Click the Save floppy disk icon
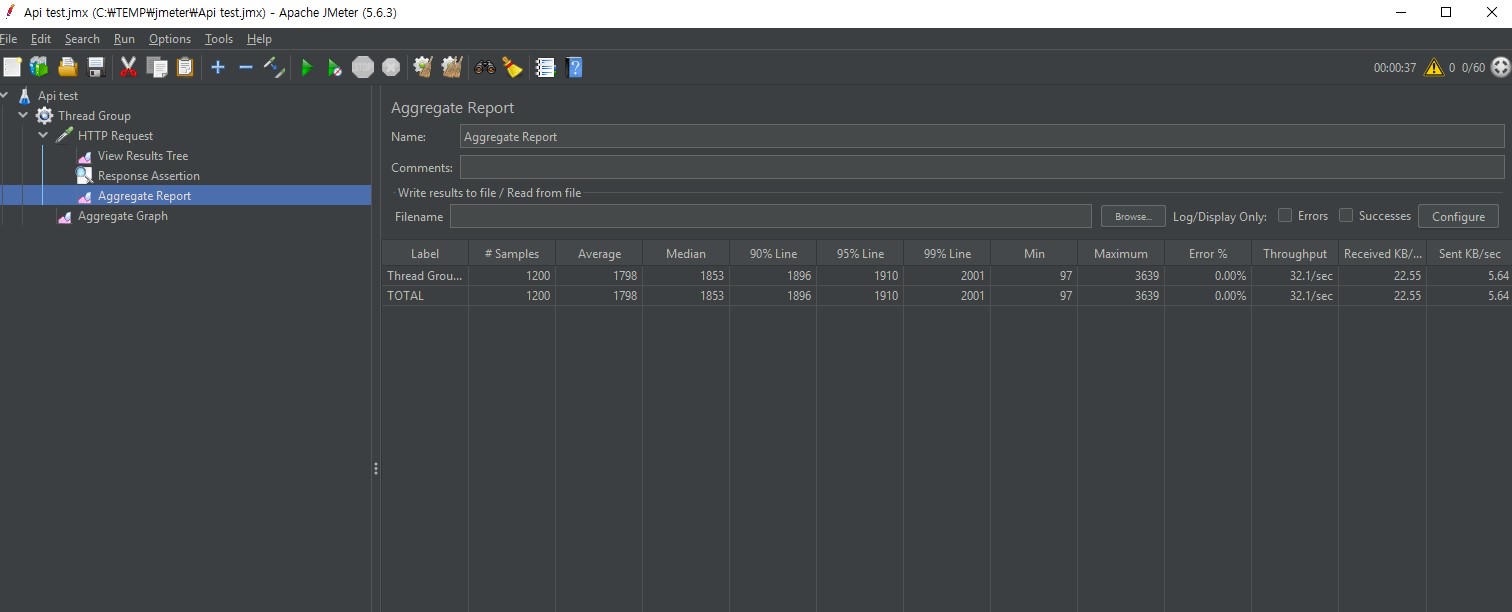 [x=96, y=68]
